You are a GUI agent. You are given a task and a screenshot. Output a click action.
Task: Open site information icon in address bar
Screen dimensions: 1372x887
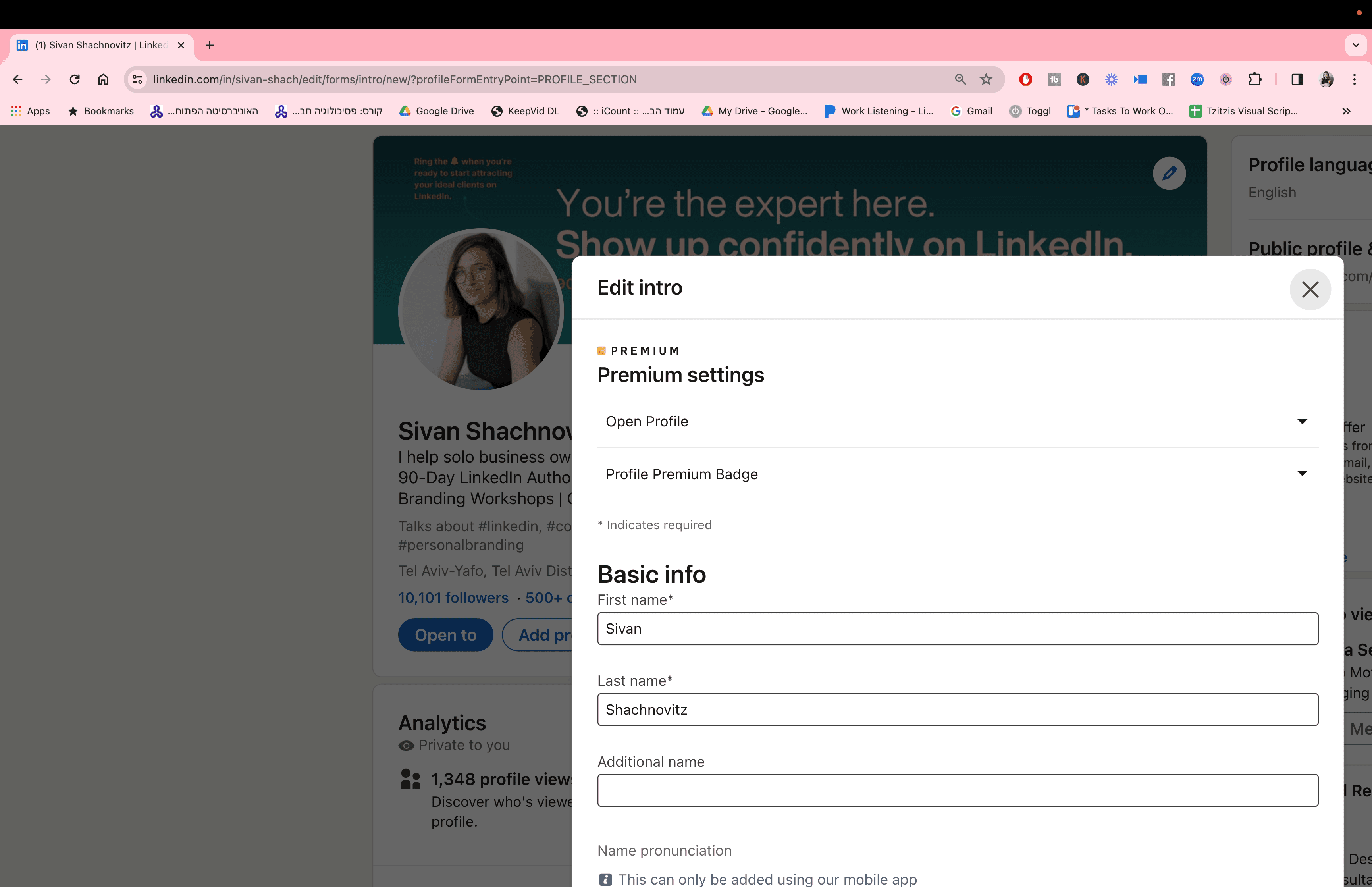[137, 79]
